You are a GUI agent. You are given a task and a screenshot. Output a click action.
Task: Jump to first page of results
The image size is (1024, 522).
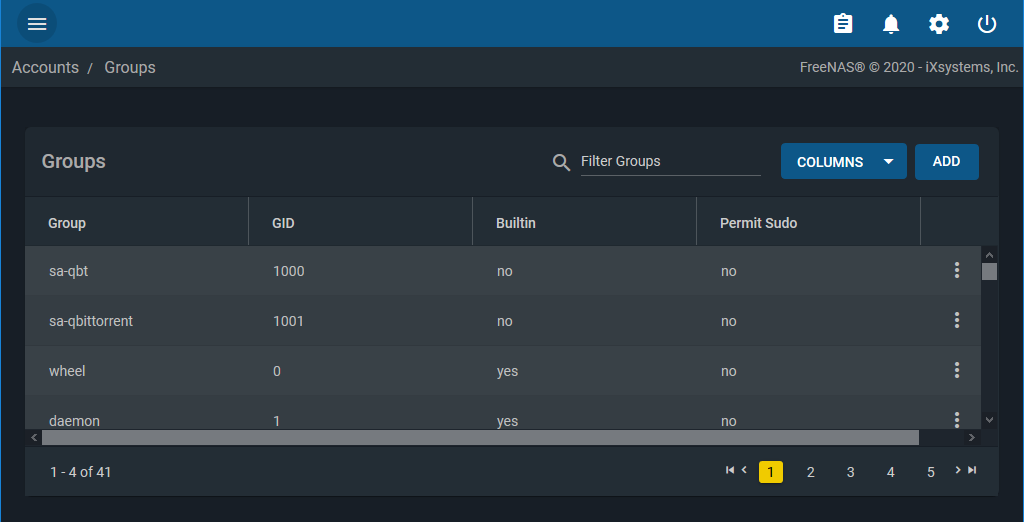(x=730, y=470)
